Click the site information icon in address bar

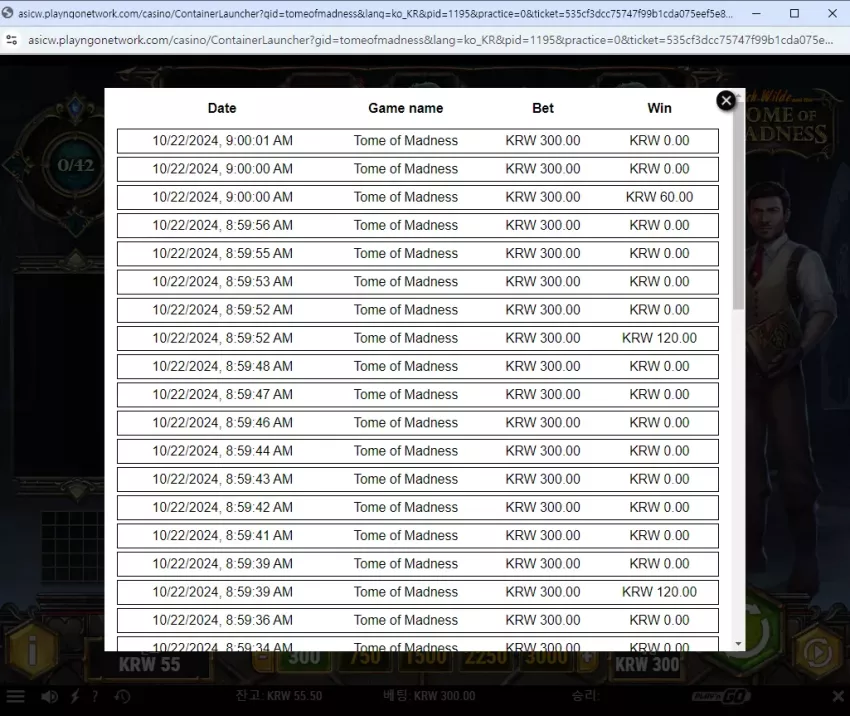click(11, 40)
